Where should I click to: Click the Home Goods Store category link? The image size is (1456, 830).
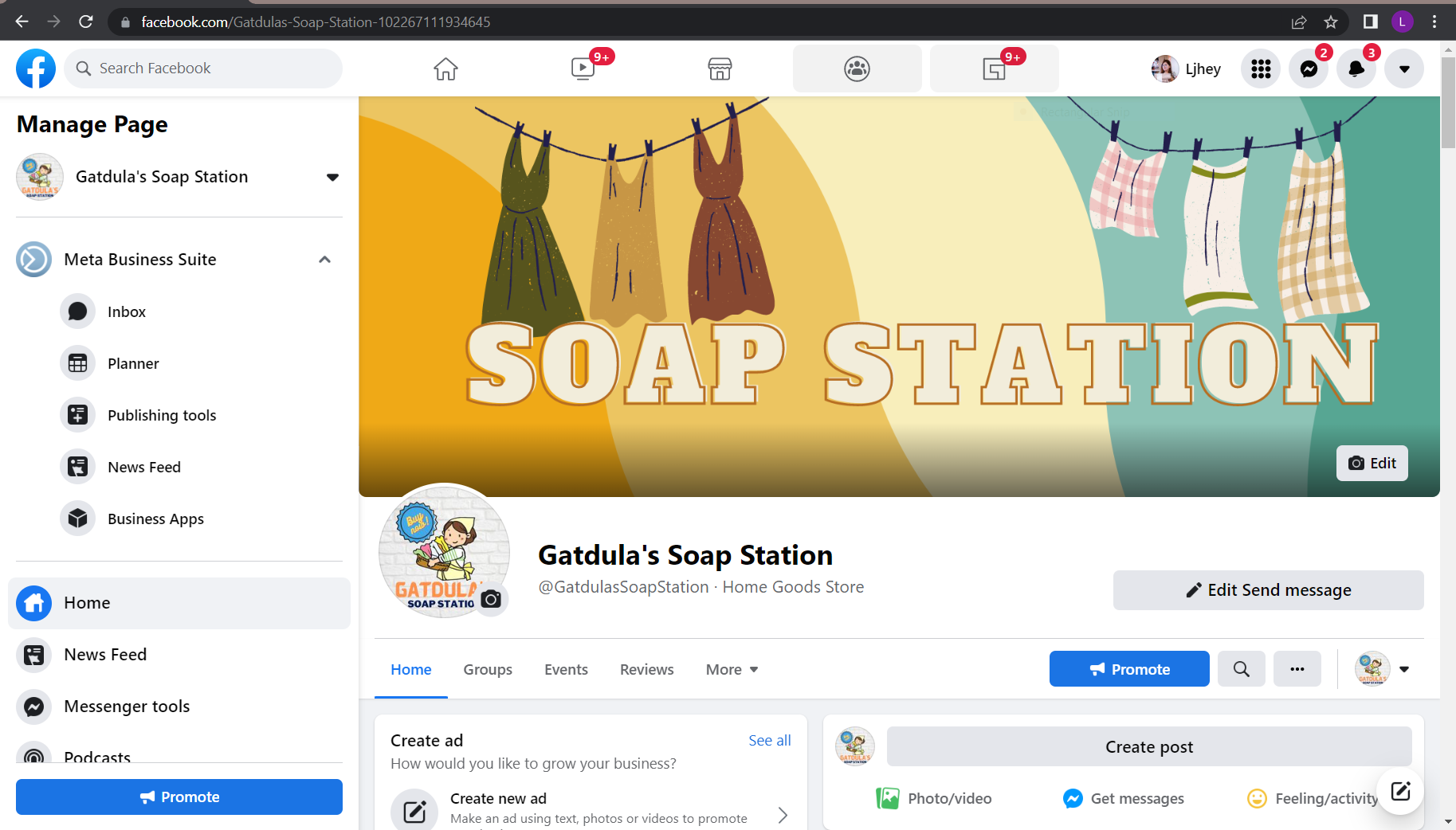[793, 587]
